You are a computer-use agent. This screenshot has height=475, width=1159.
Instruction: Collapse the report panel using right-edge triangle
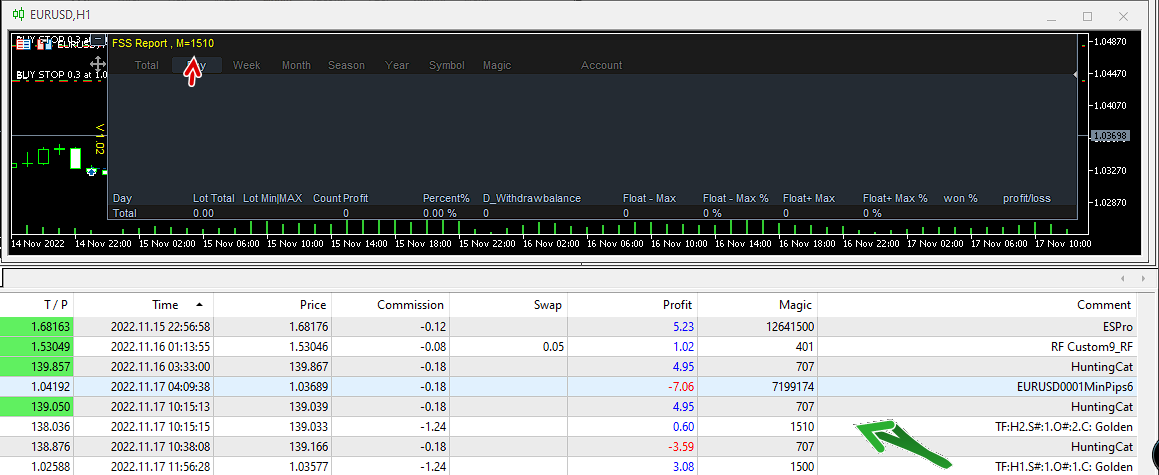pyautogui.click(x=1076, y=74)
